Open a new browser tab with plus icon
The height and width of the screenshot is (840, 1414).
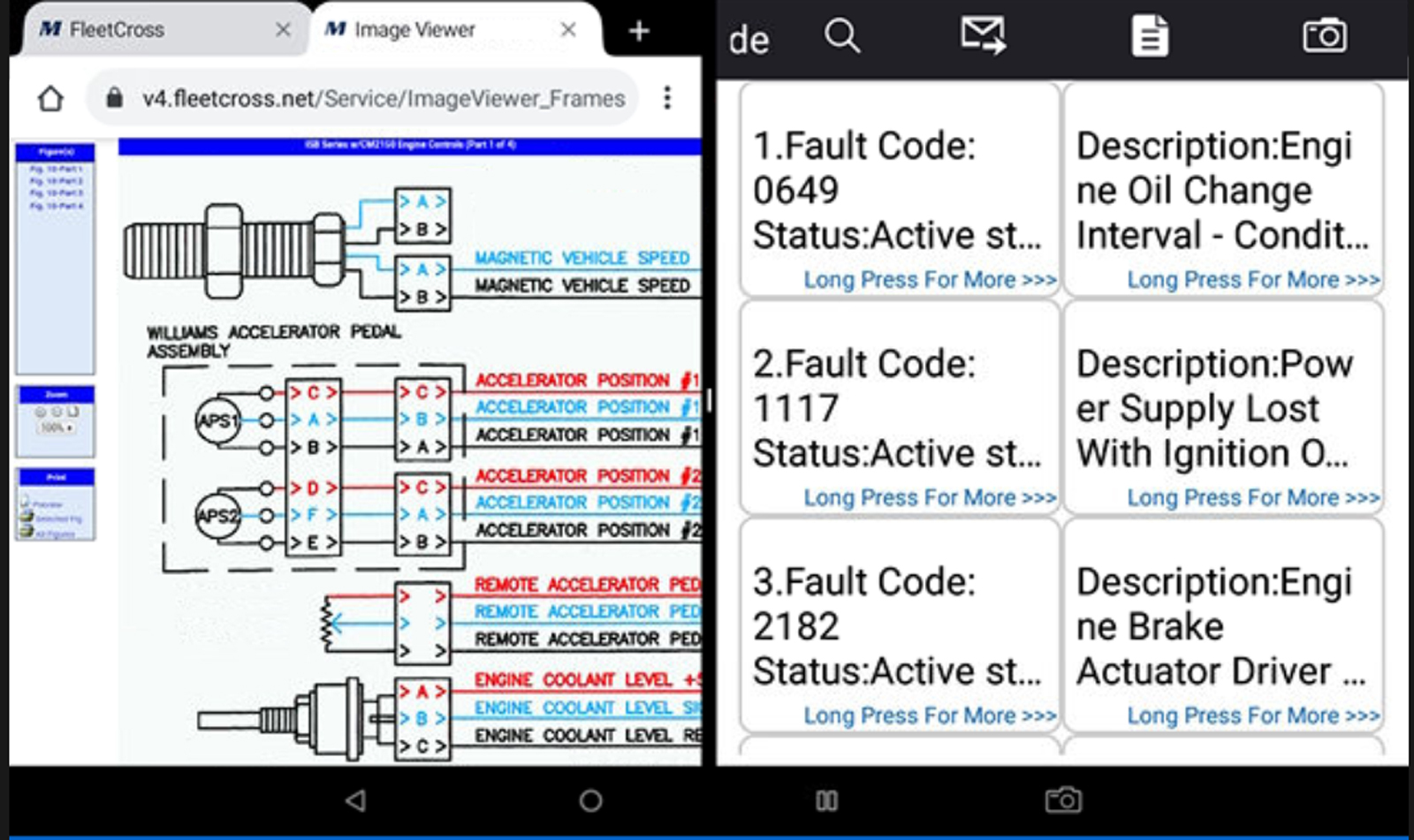(x=639, y=31)
